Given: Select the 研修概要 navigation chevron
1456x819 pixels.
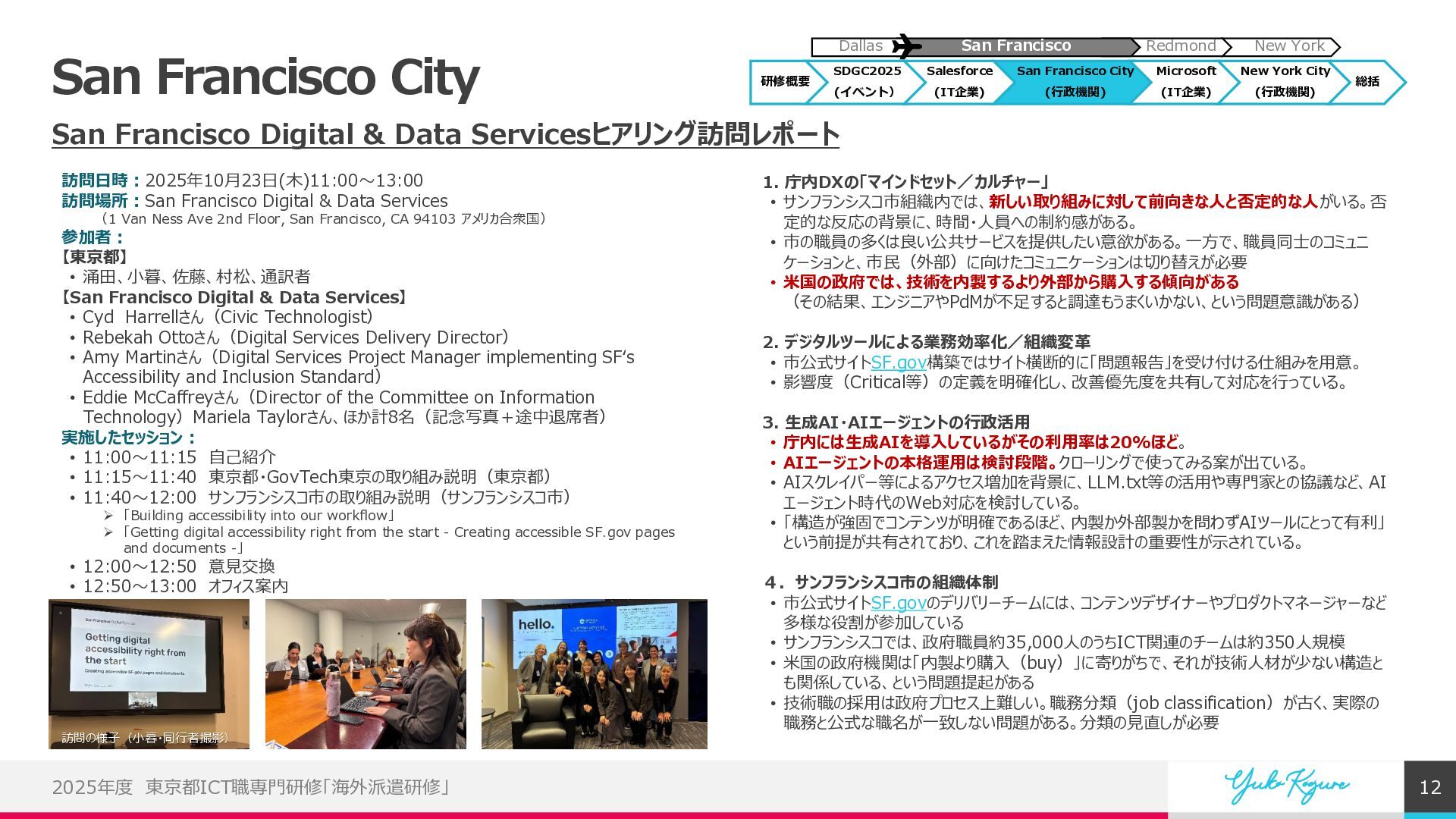Looking at the screenshot, I should (x=784, y=81).
